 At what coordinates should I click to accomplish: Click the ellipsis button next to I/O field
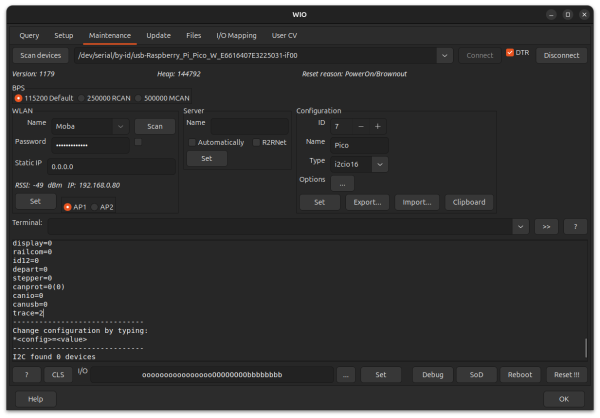[x=345, y=374]
